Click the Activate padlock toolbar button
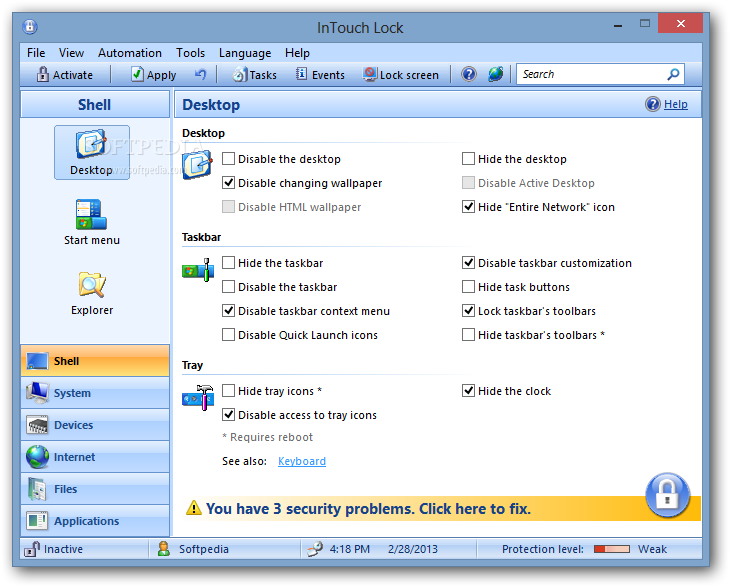 click(x=65, y=74)
